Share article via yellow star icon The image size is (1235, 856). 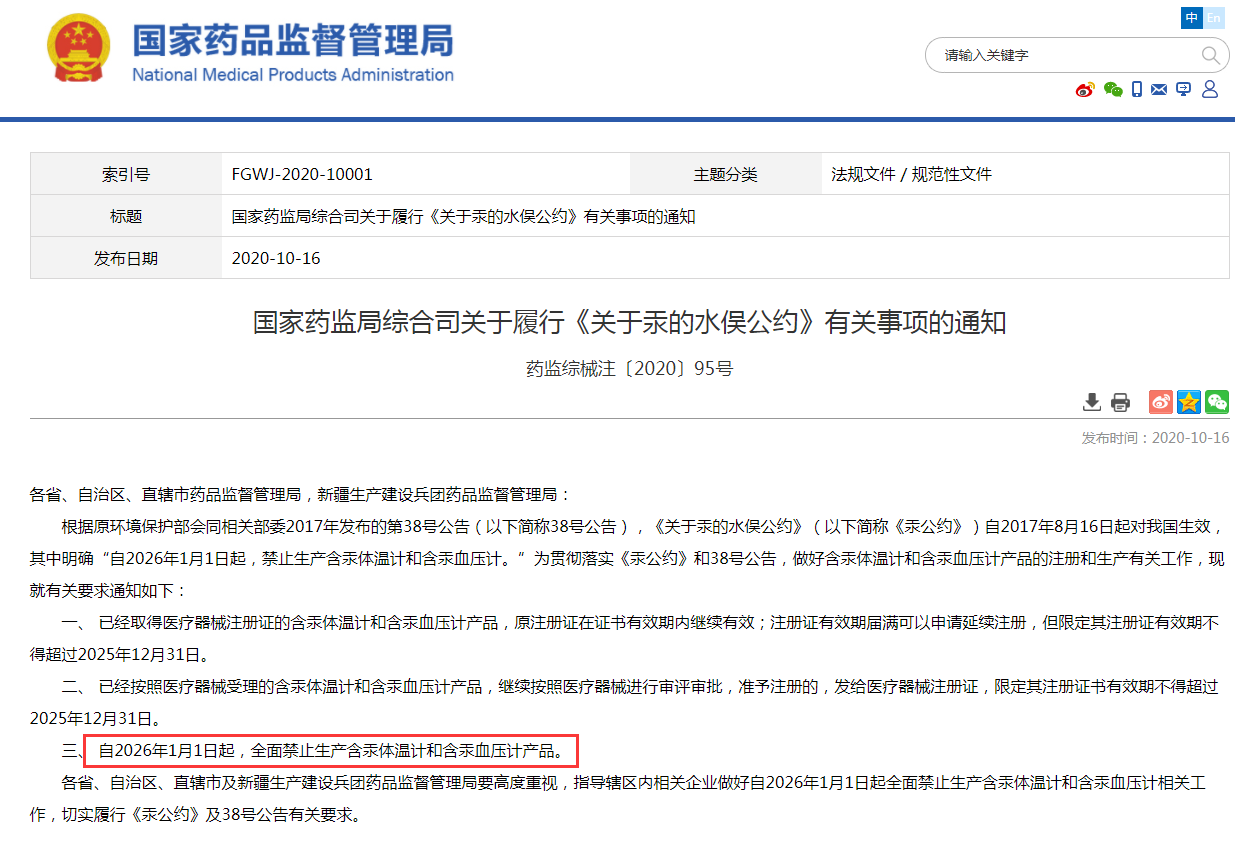(1188, 402)
